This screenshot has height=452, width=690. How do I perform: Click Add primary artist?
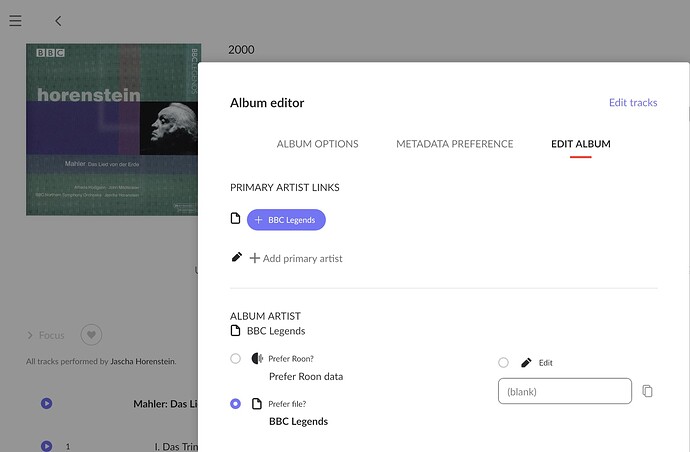point(296,258)
